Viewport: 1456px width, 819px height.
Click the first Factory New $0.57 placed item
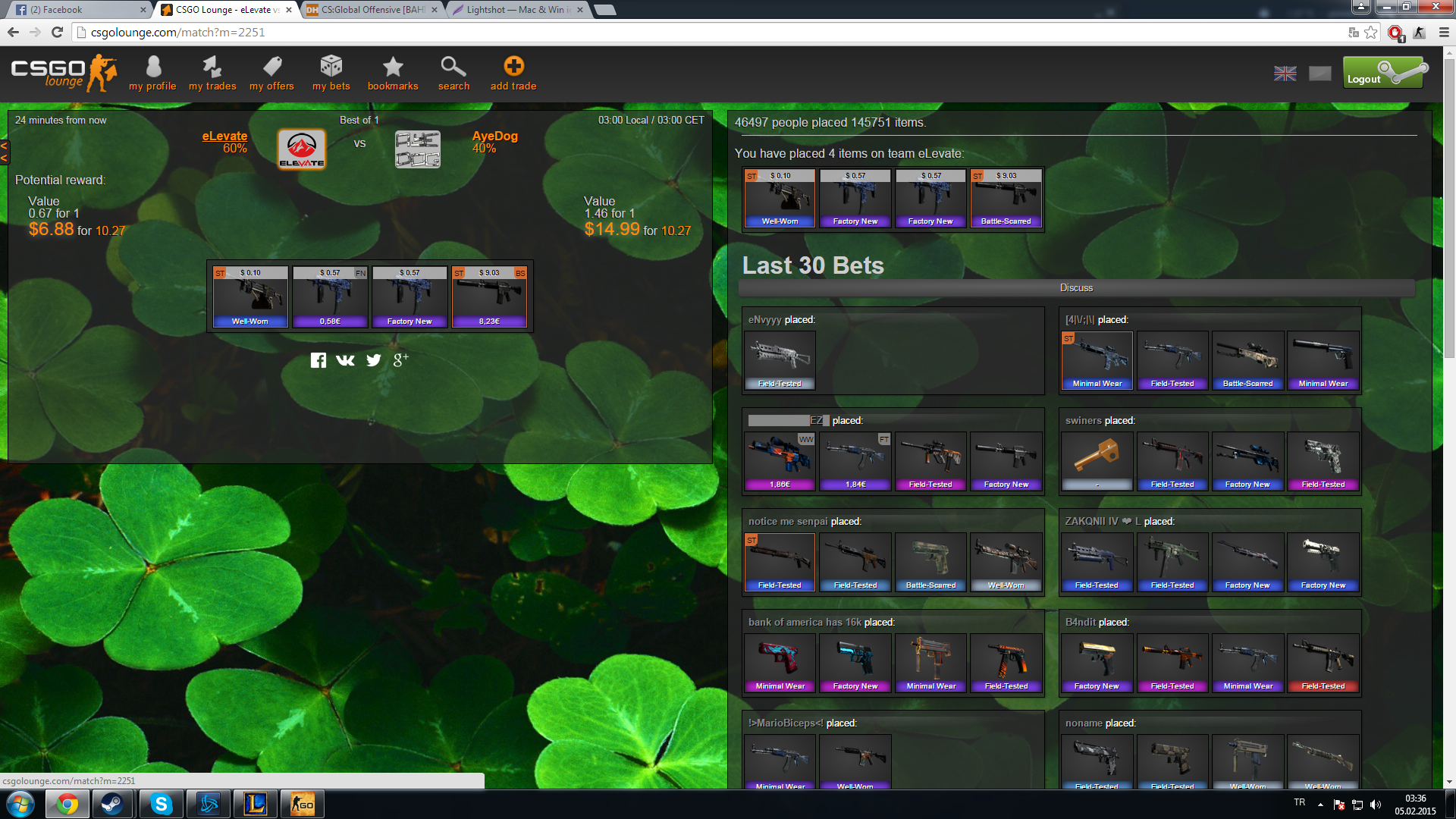click(855, 198)
